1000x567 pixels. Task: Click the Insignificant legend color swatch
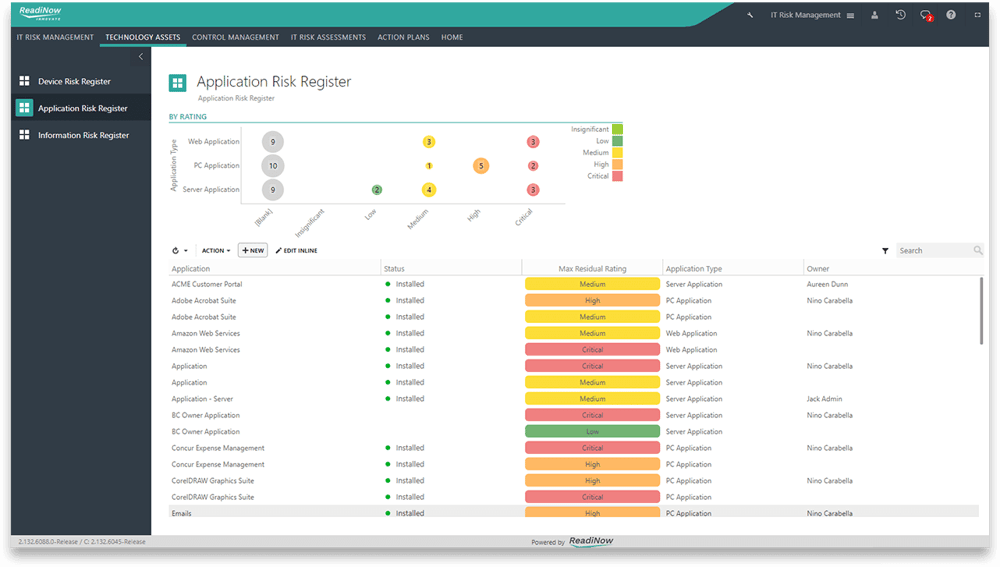coord(617,129)
